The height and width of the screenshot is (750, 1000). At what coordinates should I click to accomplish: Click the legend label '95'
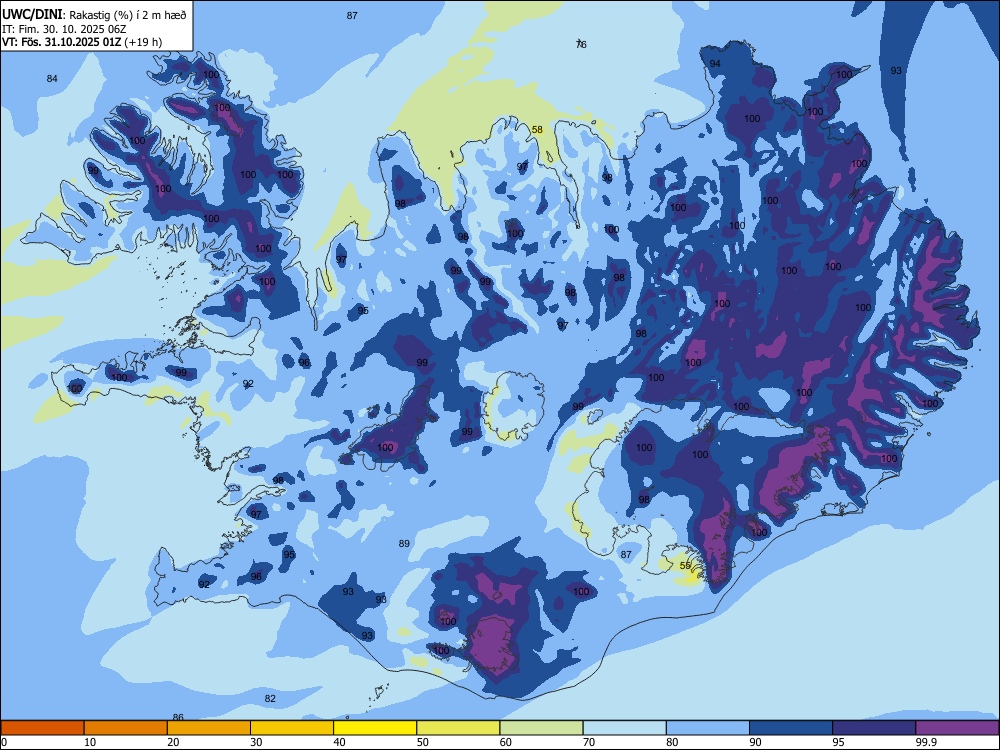(x=839, y=742)
